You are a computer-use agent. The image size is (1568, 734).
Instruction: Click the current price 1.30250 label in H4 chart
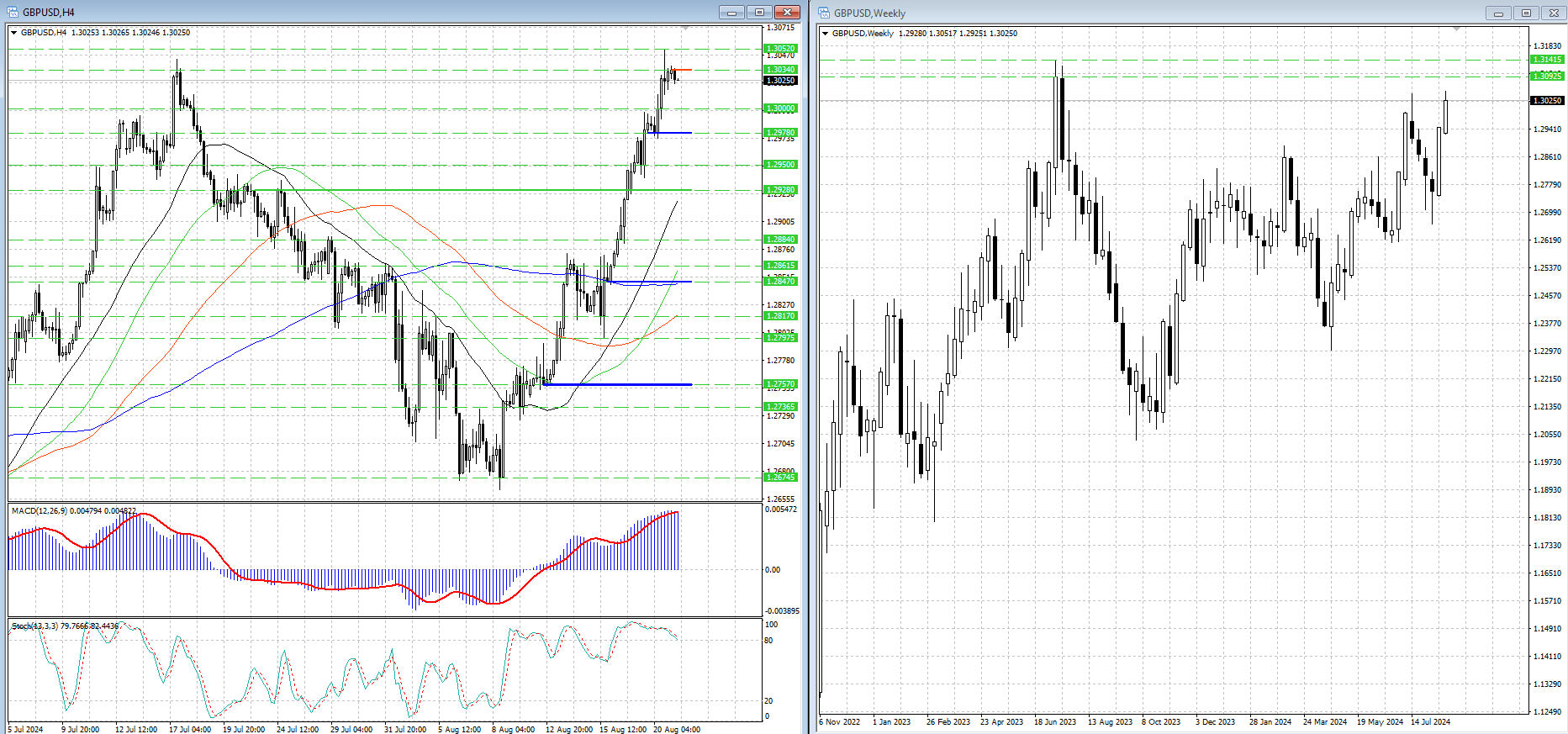point(780,81)
